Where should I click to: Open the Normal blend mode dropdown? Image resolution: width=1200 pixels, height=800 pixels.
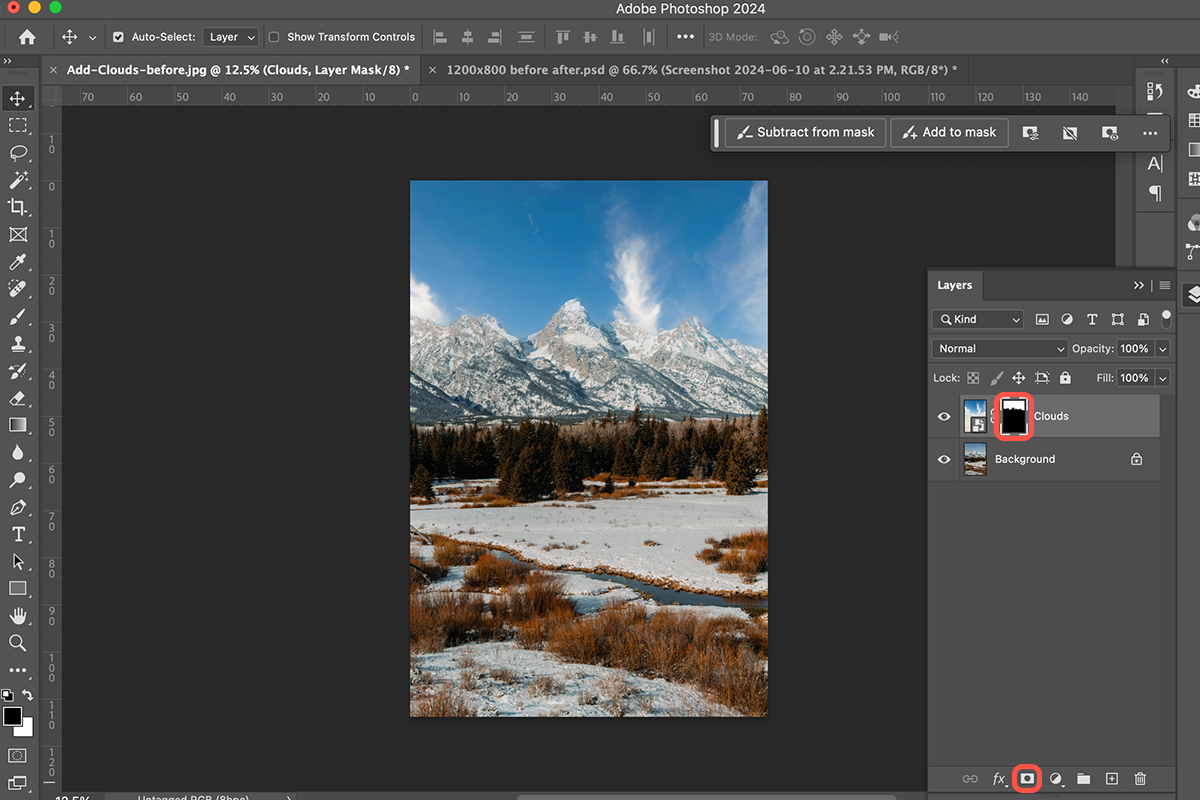click(1000, 348)
